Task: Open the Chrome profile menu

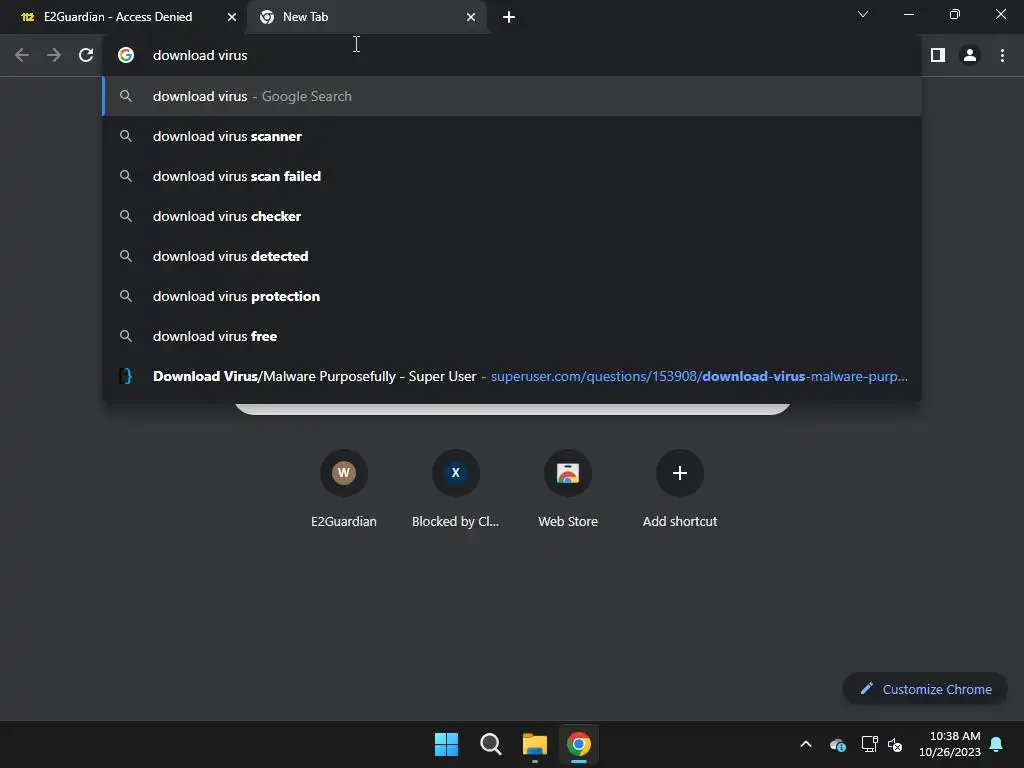Action: click(970, 56)
